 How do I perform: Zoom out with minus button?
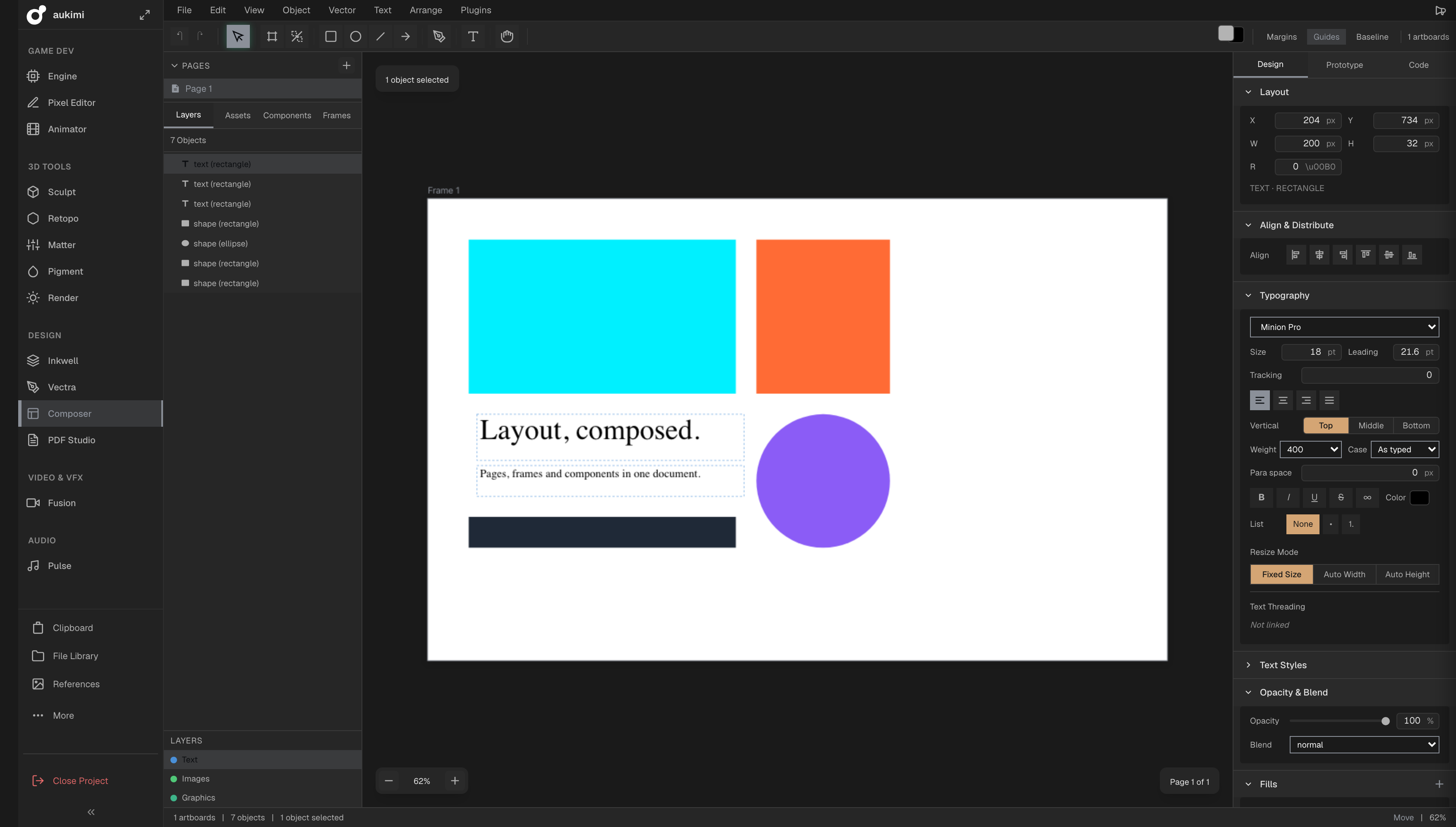click(x=388, y=781)
